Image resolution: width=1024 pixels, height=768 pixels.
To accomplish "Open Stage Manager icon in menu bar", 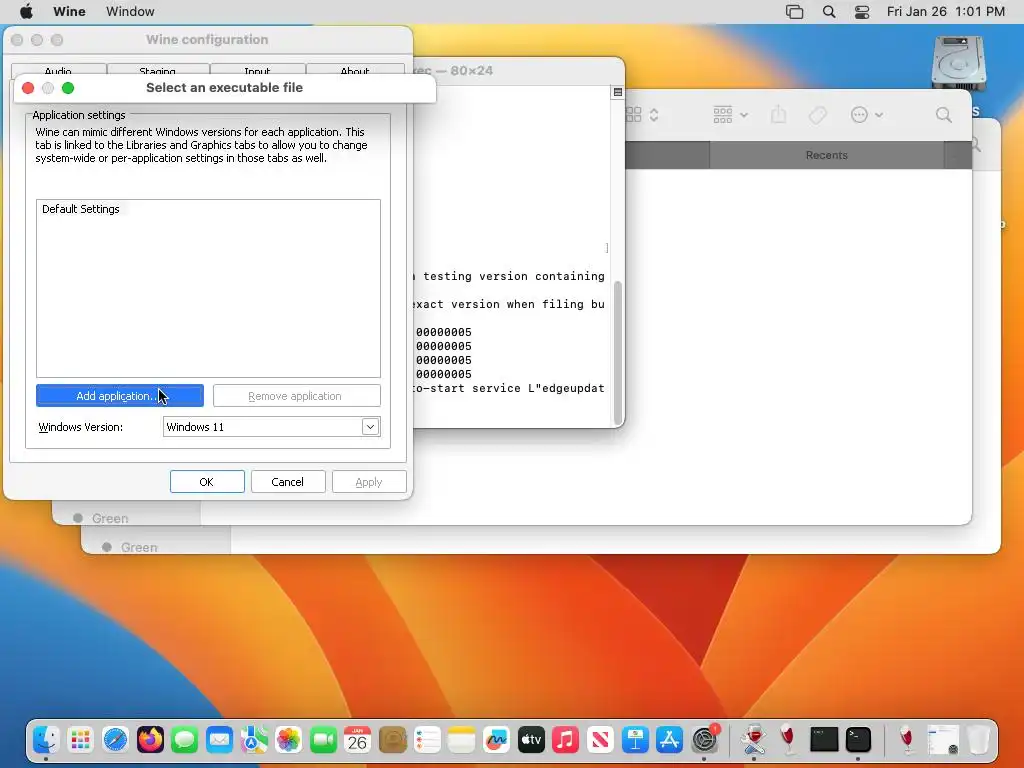I will [794, 12].
